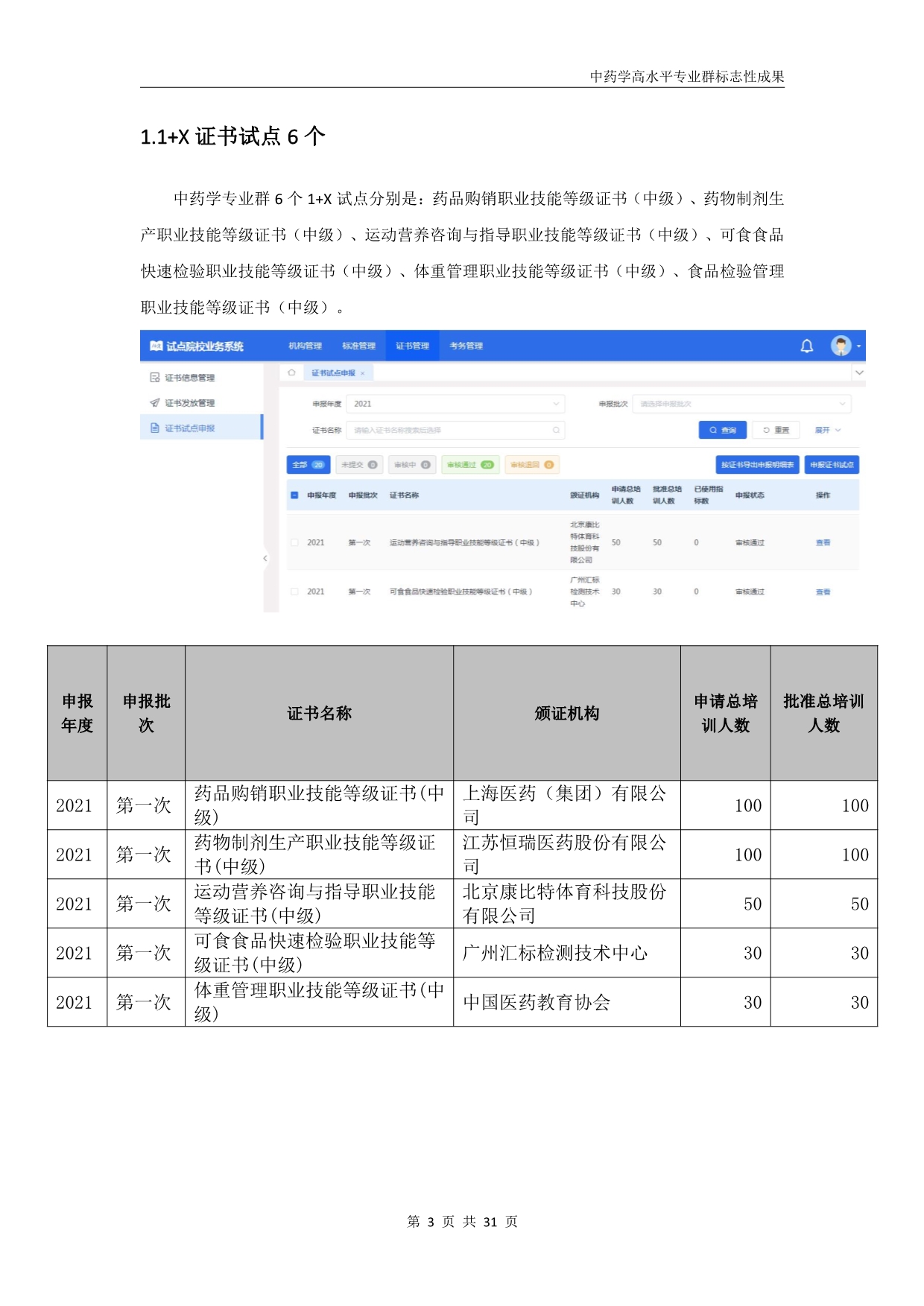Click the page footer 第 3 页 共 31 页

pyautogui.click(x=462, y=1222)
